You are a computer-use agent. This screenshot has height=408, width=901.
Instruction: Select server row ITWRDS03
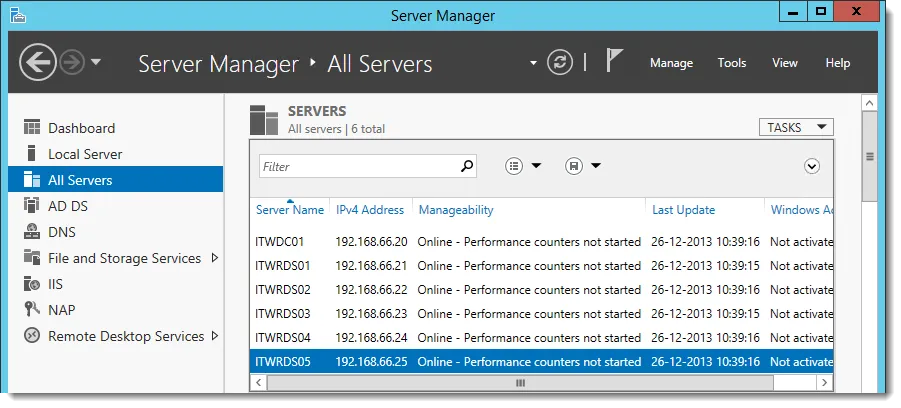pos(542,314)
